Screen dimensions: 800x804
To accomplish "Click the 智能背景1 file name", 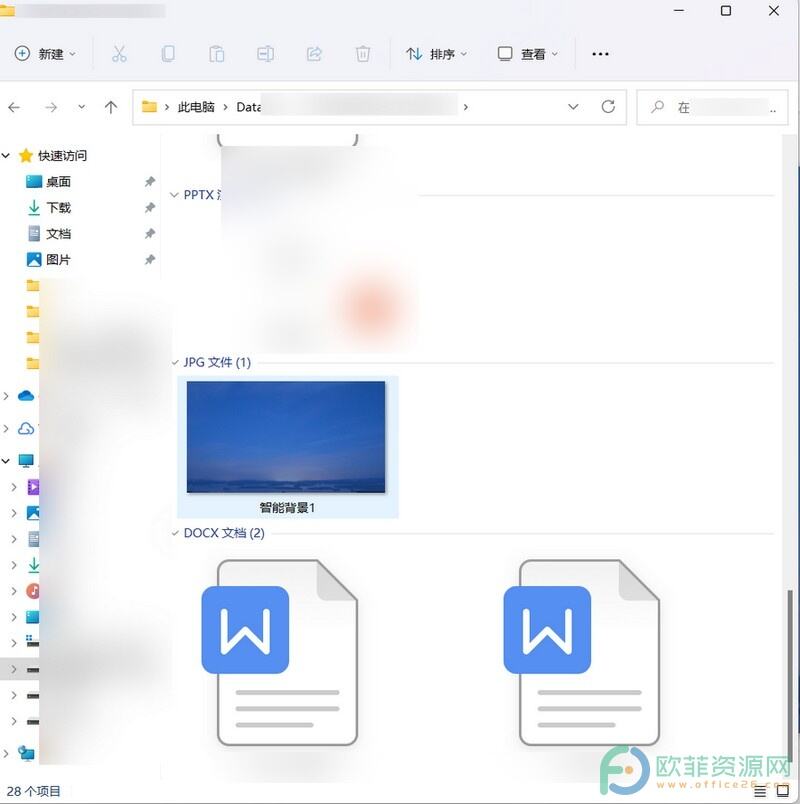I will tap(287, 508).
